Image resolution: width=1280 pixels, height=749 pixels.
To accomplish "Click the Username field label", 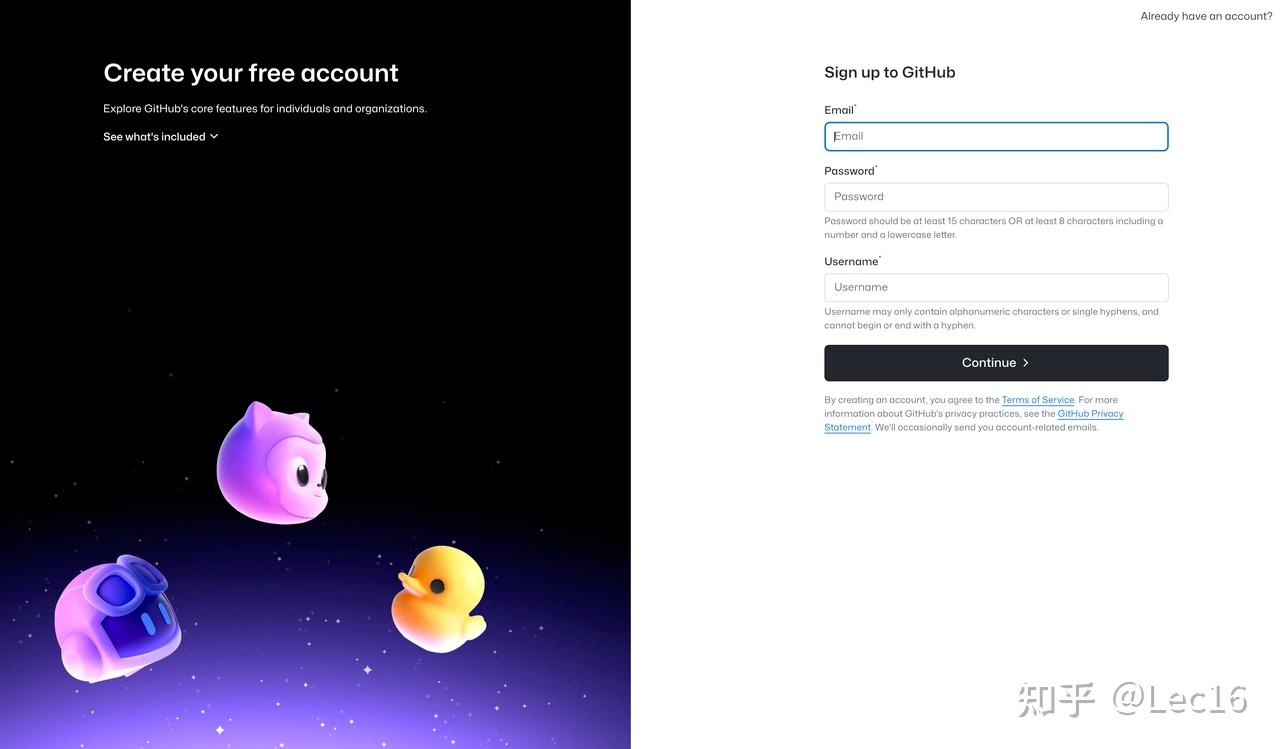I will pos(852,262).
